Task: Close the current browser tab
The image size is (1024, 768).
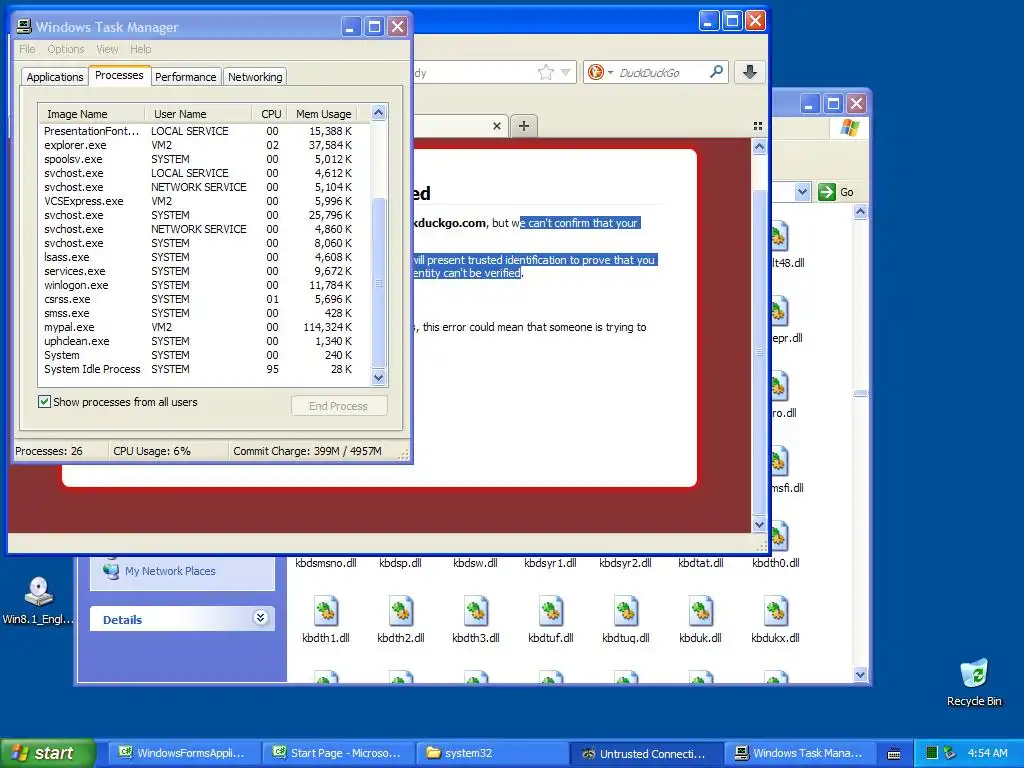Action: pyautogui.click(x=496, y=125)
